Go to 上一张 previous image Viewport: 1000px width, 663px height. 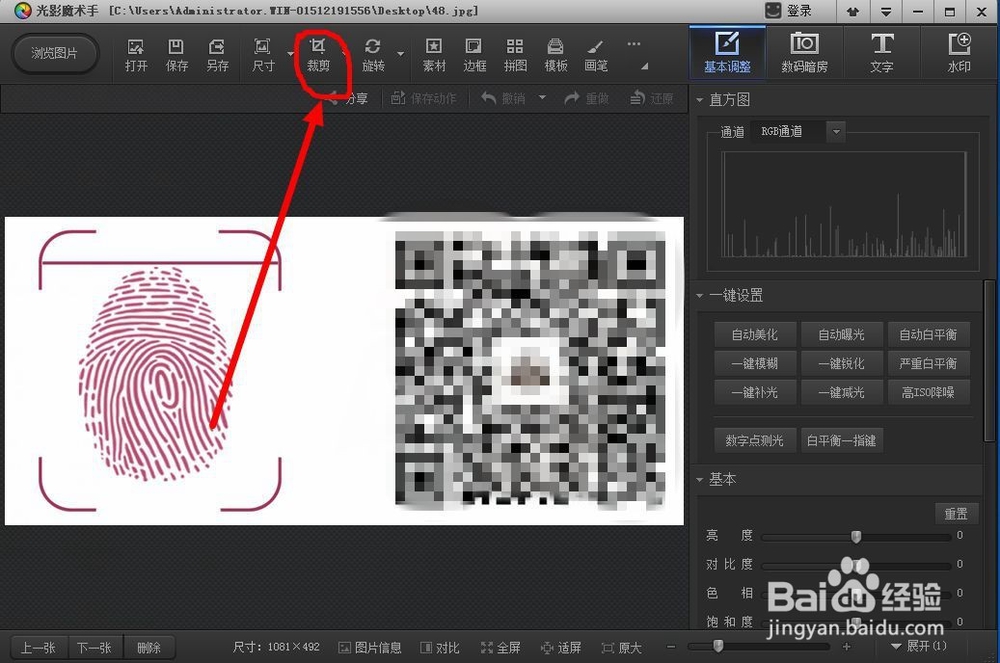38,648
